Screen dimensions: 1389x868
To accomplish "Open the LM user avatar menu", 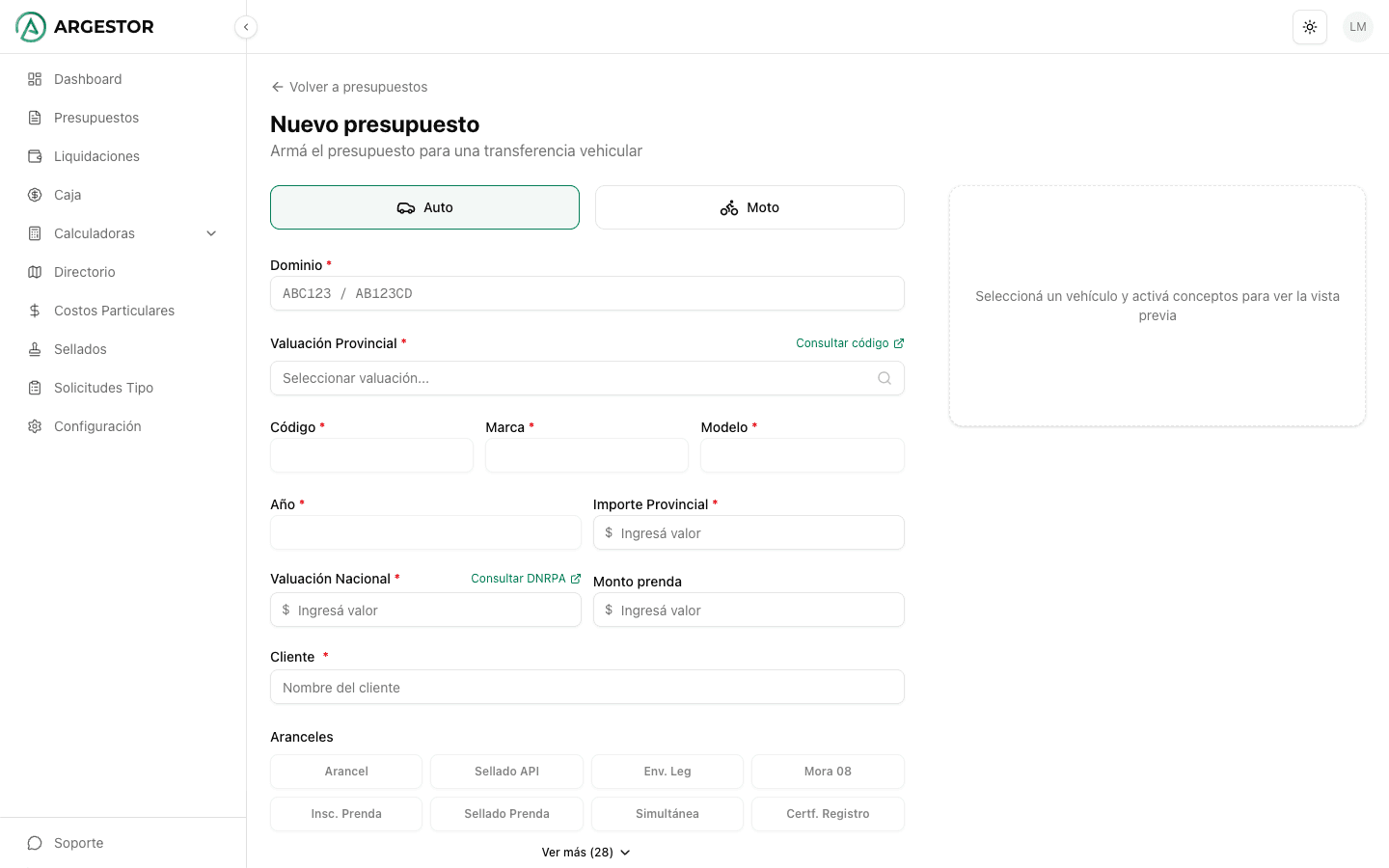I will point(1357,27).
